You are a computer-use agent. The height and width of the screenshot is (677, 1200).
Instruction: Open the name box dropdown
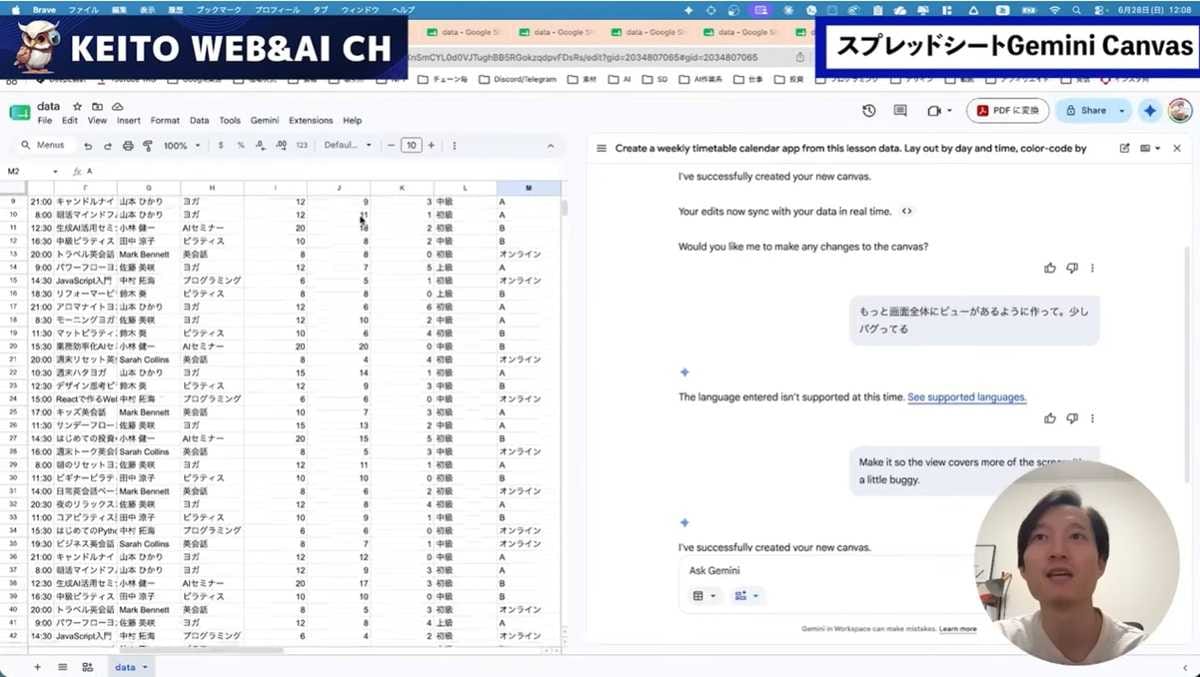pos(55,172)
